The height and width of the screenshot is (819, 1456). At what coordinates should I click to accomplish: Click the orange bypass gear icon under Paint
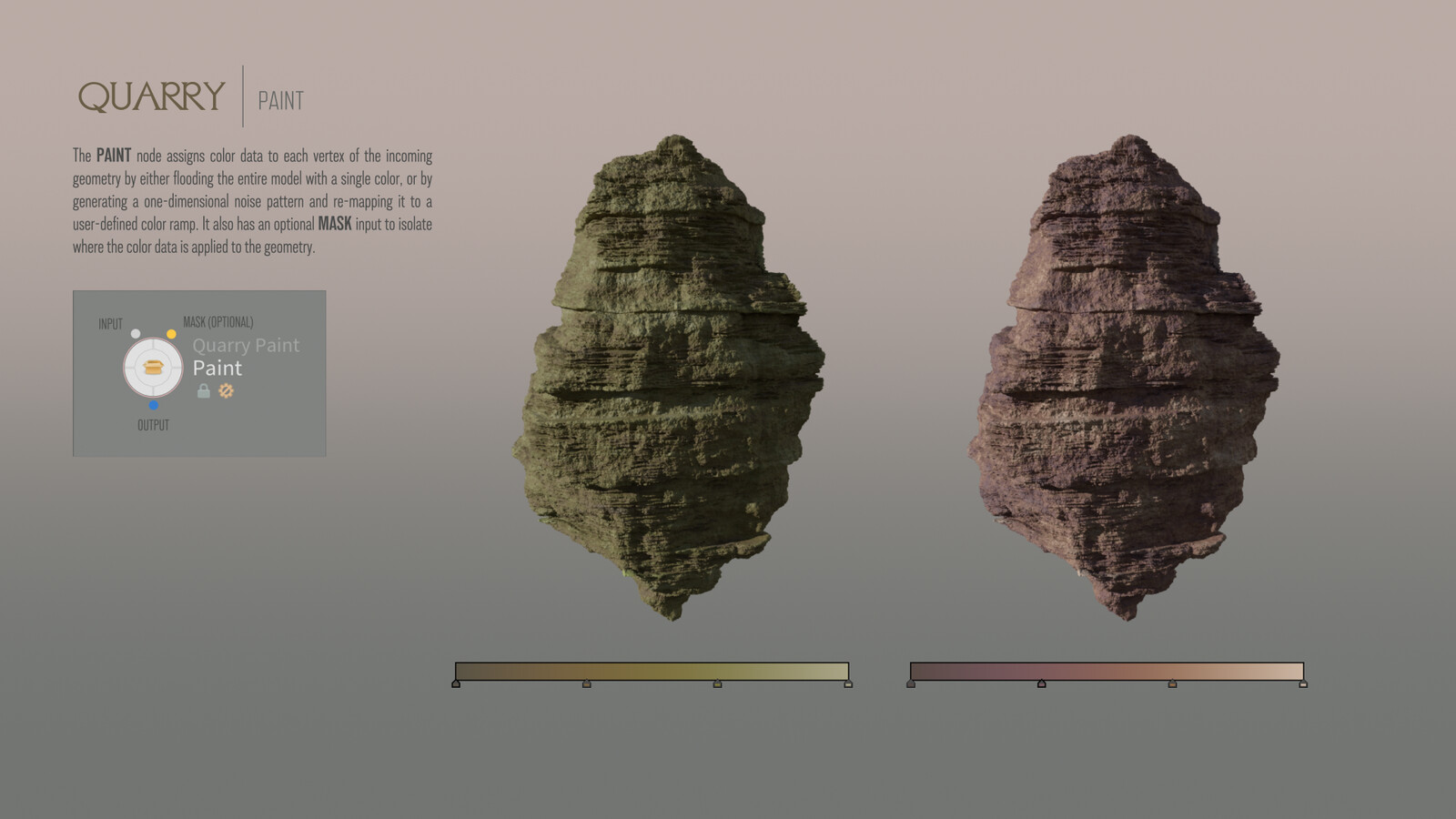tap(226, 390)
